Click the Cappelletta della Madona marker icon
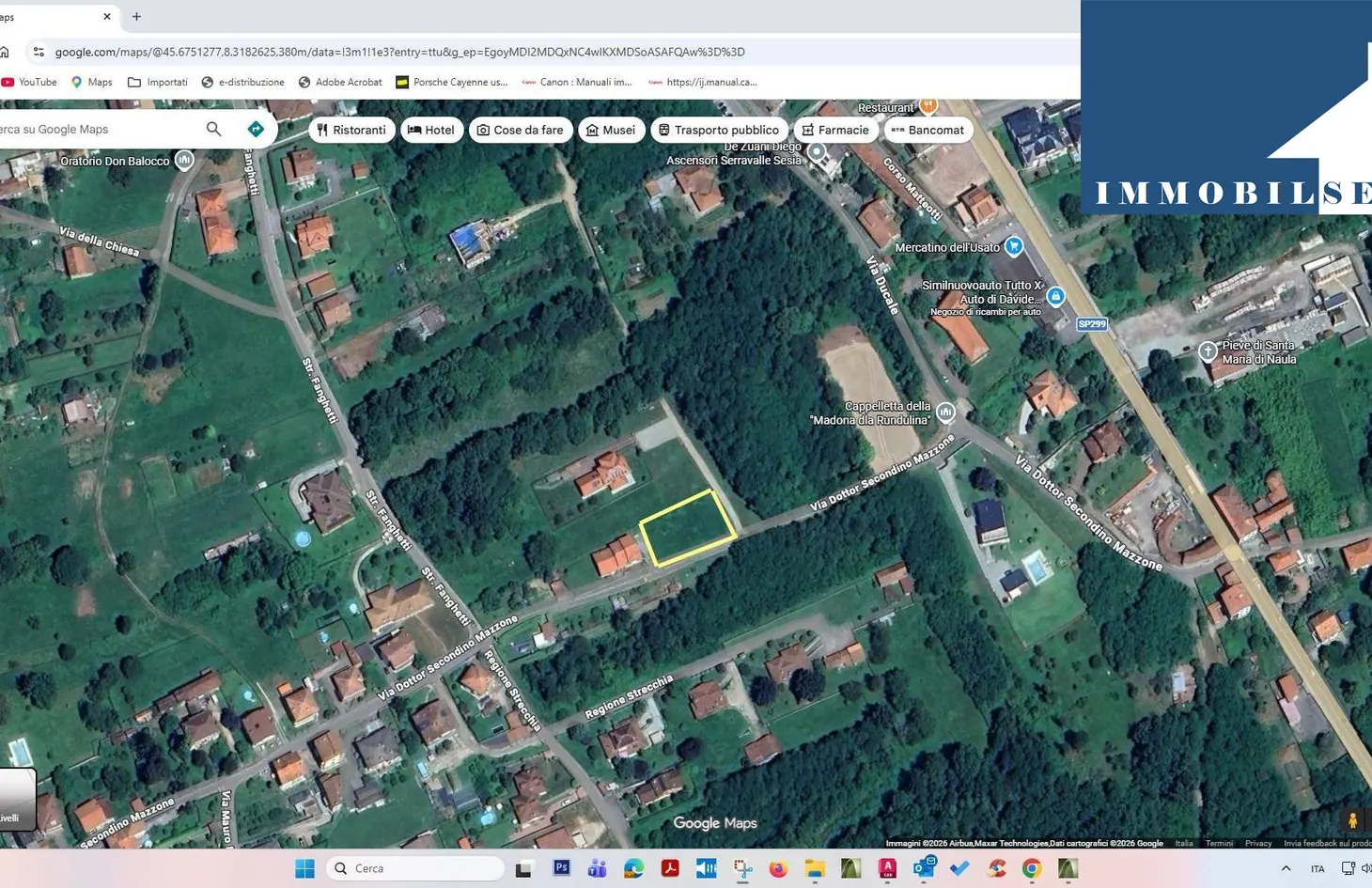 coord(945,412)
